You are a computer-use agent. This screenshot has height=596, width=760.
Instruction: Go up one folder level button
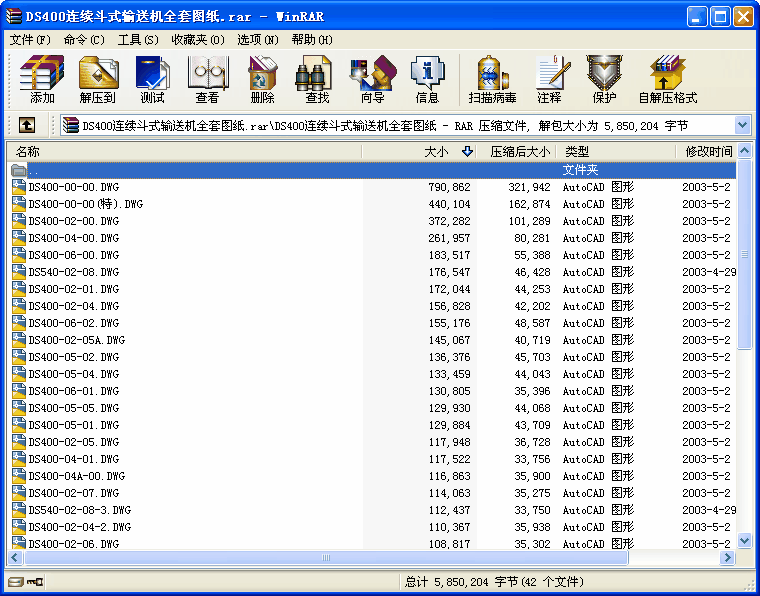coord(27,125)
